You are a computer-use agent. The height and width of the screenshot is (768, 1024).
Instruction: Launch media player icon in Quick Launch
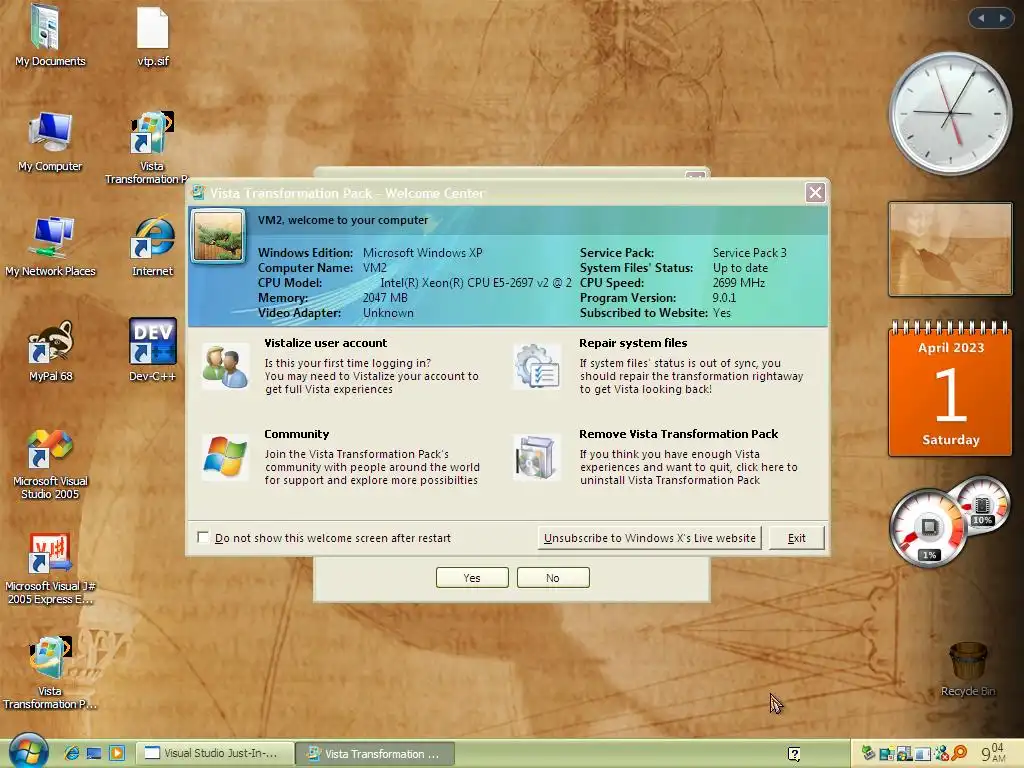(x=117, y=753)
